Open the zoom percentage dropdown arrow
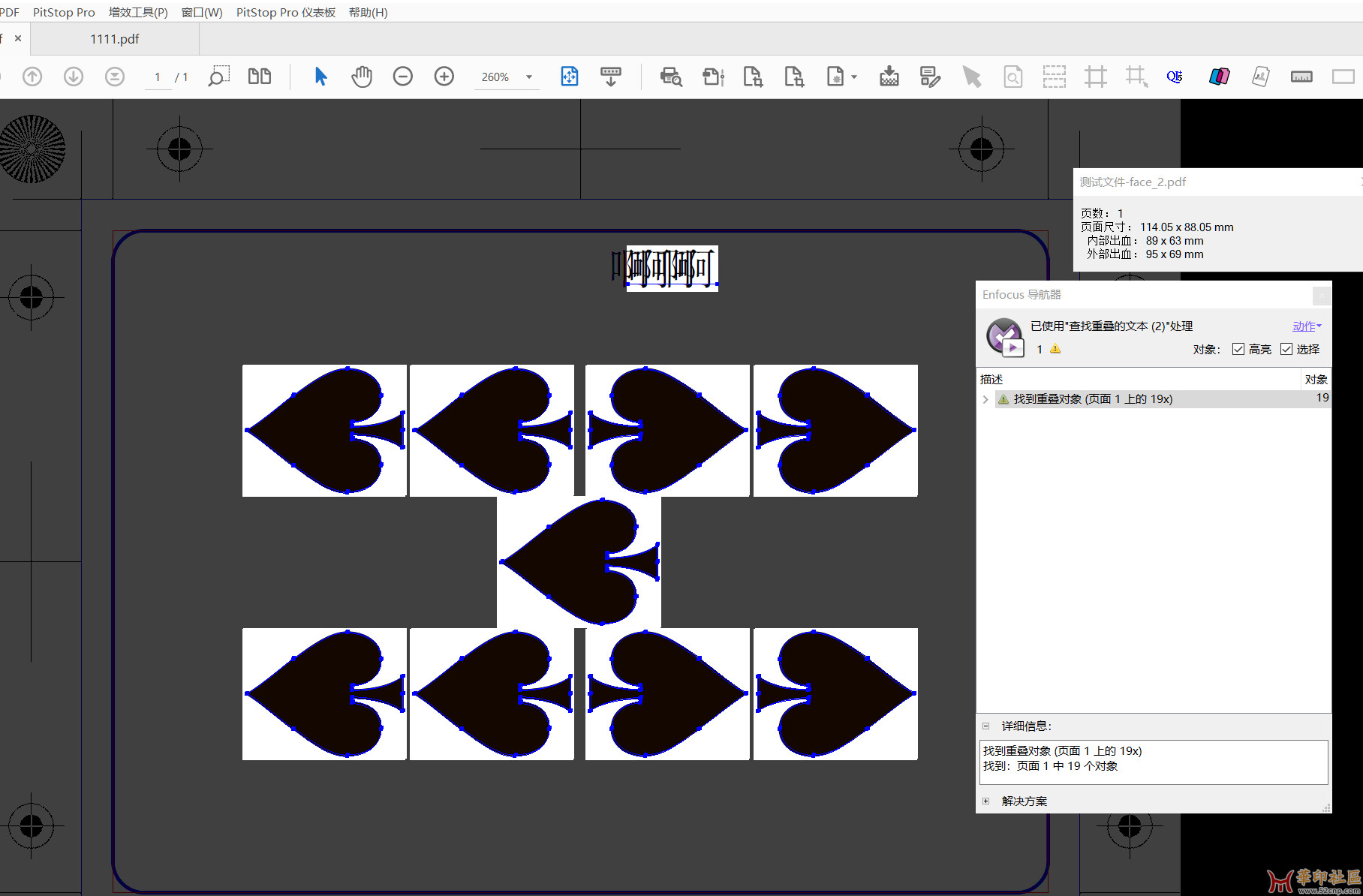 (x=529, y=77)
